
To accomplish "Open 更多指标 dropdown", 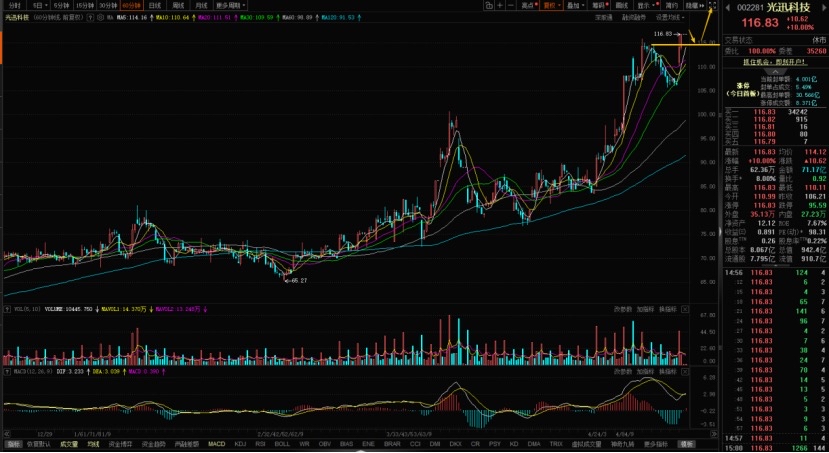I will point(656,444).
